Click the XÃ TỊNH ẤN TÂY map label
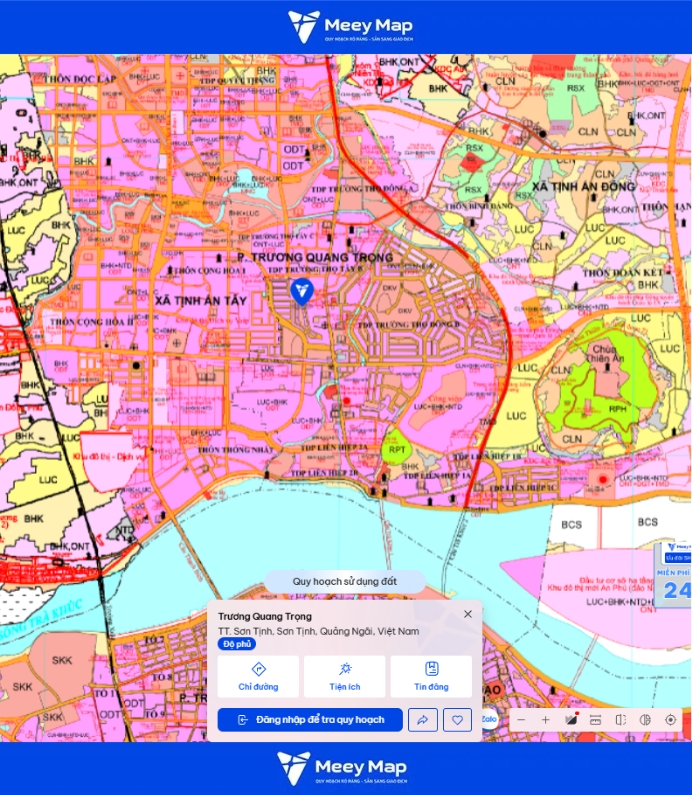 click(x=201, y=301)
